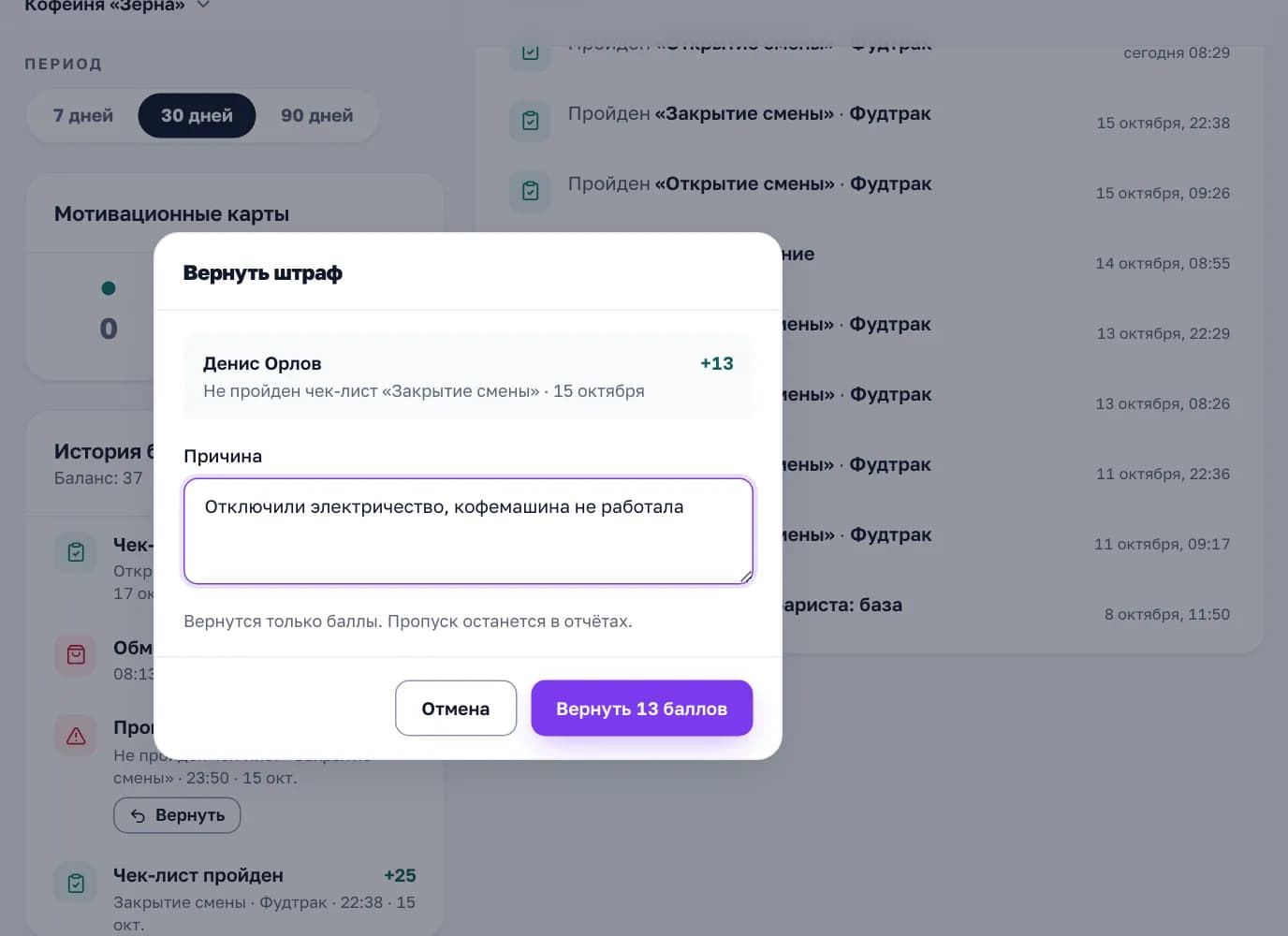Click the timestamp «8 октября, 11:50»
The height and width of the screenshot is (936, 1288).
[1167, 615]
